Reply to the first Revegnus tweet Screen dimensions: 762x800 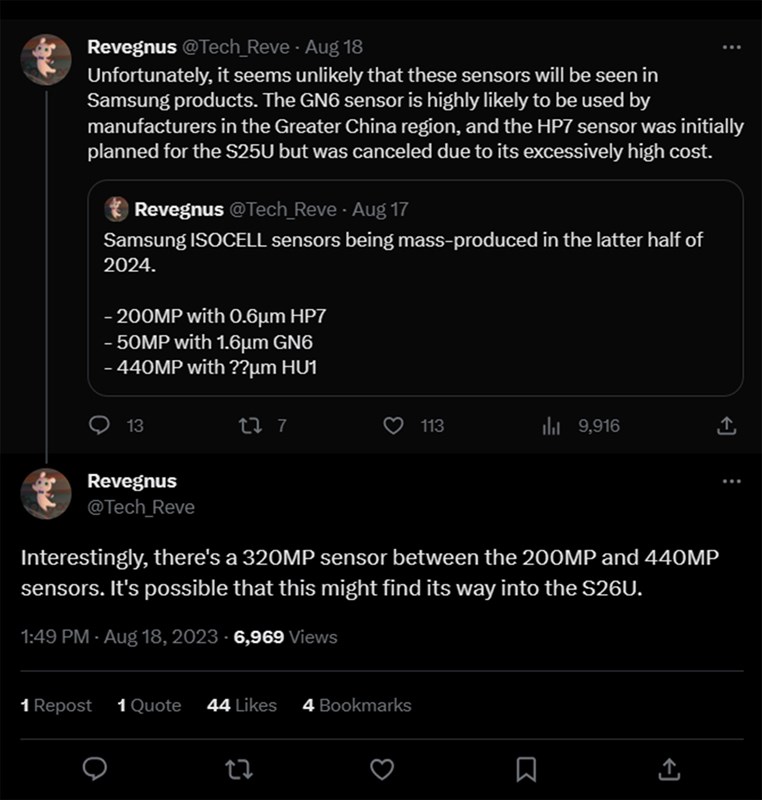(99, 425)
